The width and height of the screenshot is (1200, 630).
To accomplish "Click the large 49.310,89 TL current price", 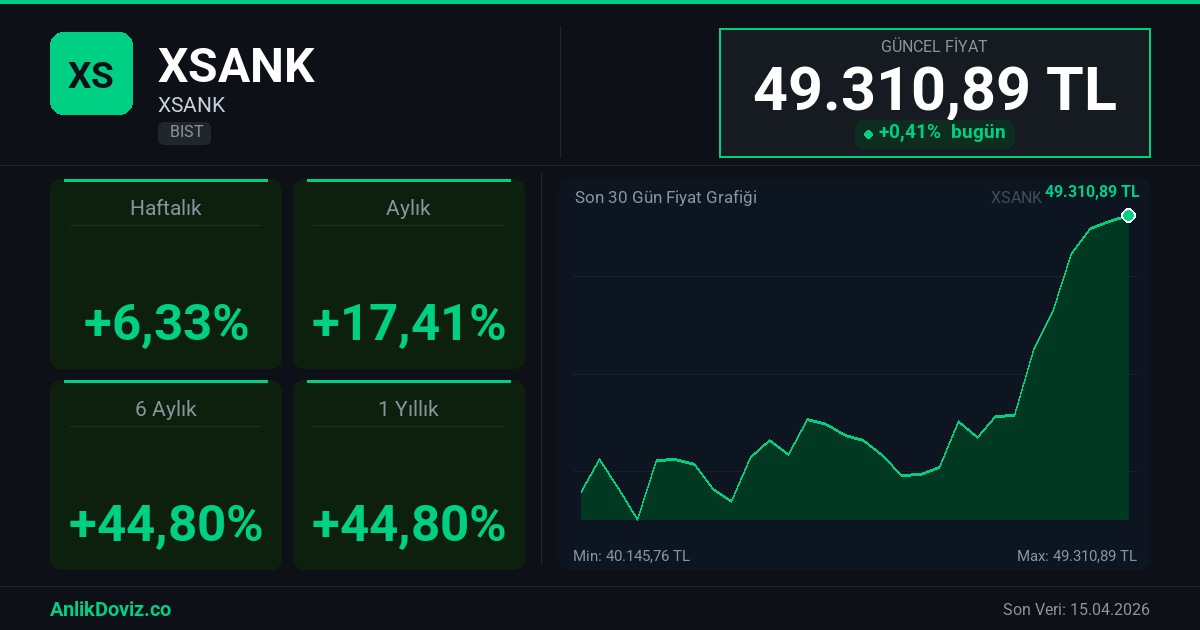I will [x=934, y=90].
